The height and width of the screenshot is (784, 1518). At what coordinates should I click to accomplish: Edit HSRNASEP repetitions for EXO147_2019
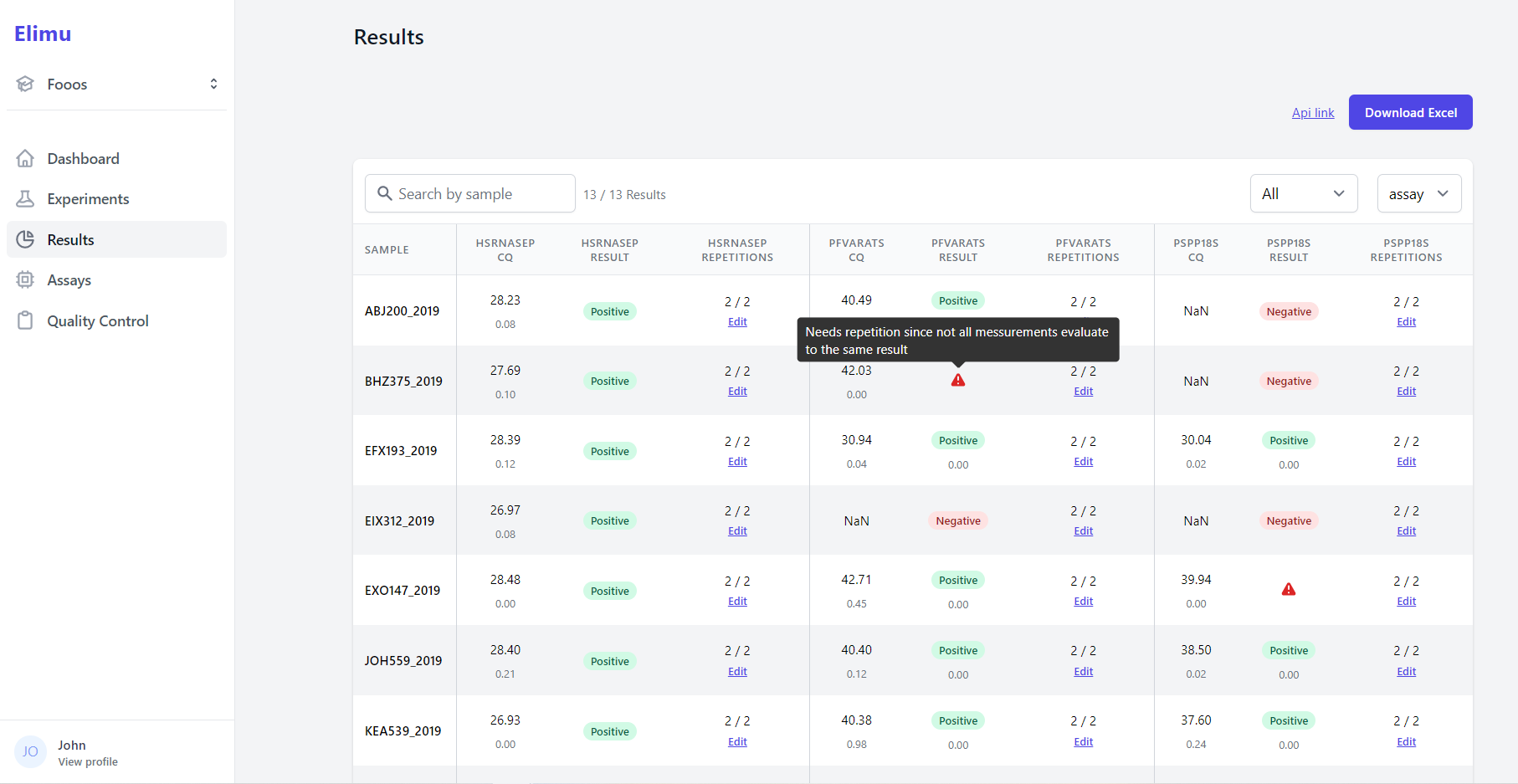click(737, 602)
